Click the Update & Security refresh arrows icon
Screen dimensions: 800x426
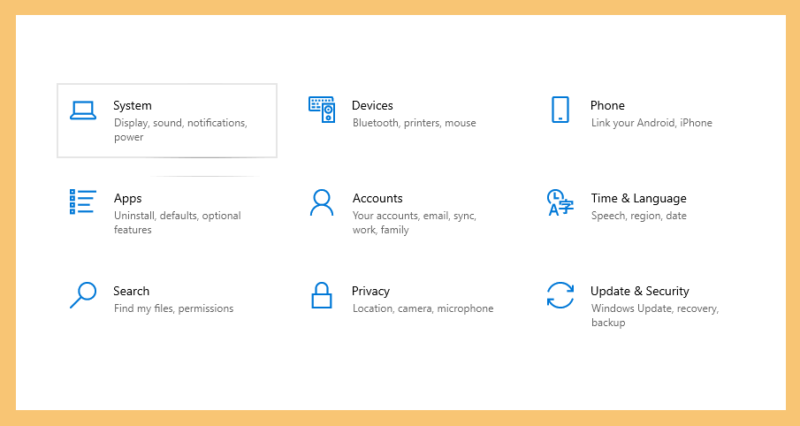point(560,295)
